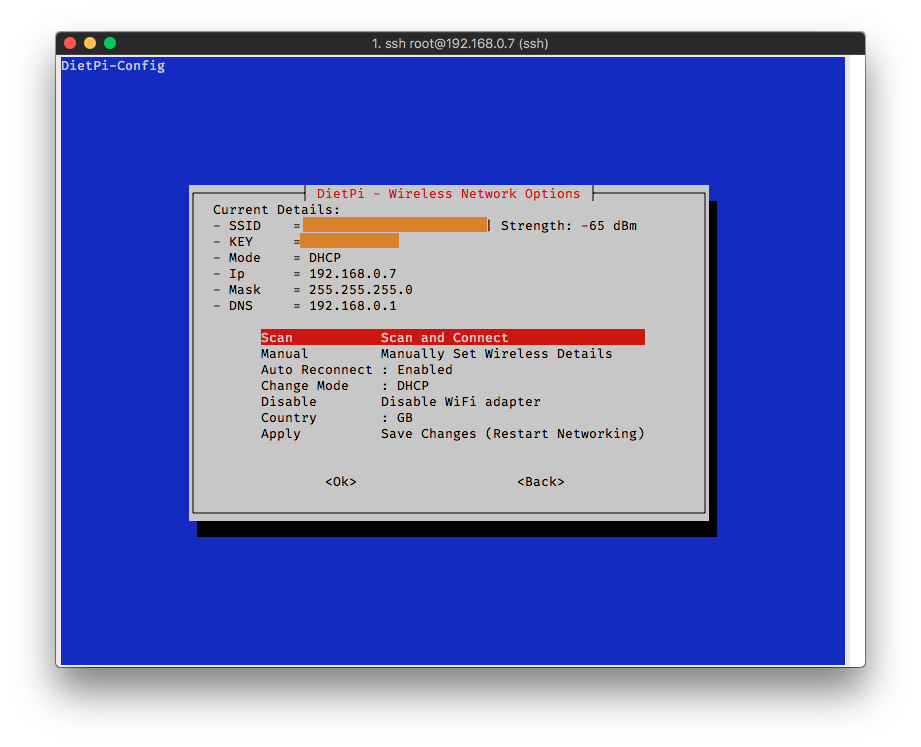Minimize the window using yellow button
The image size is (921, 747).
(x=90, y=43)
